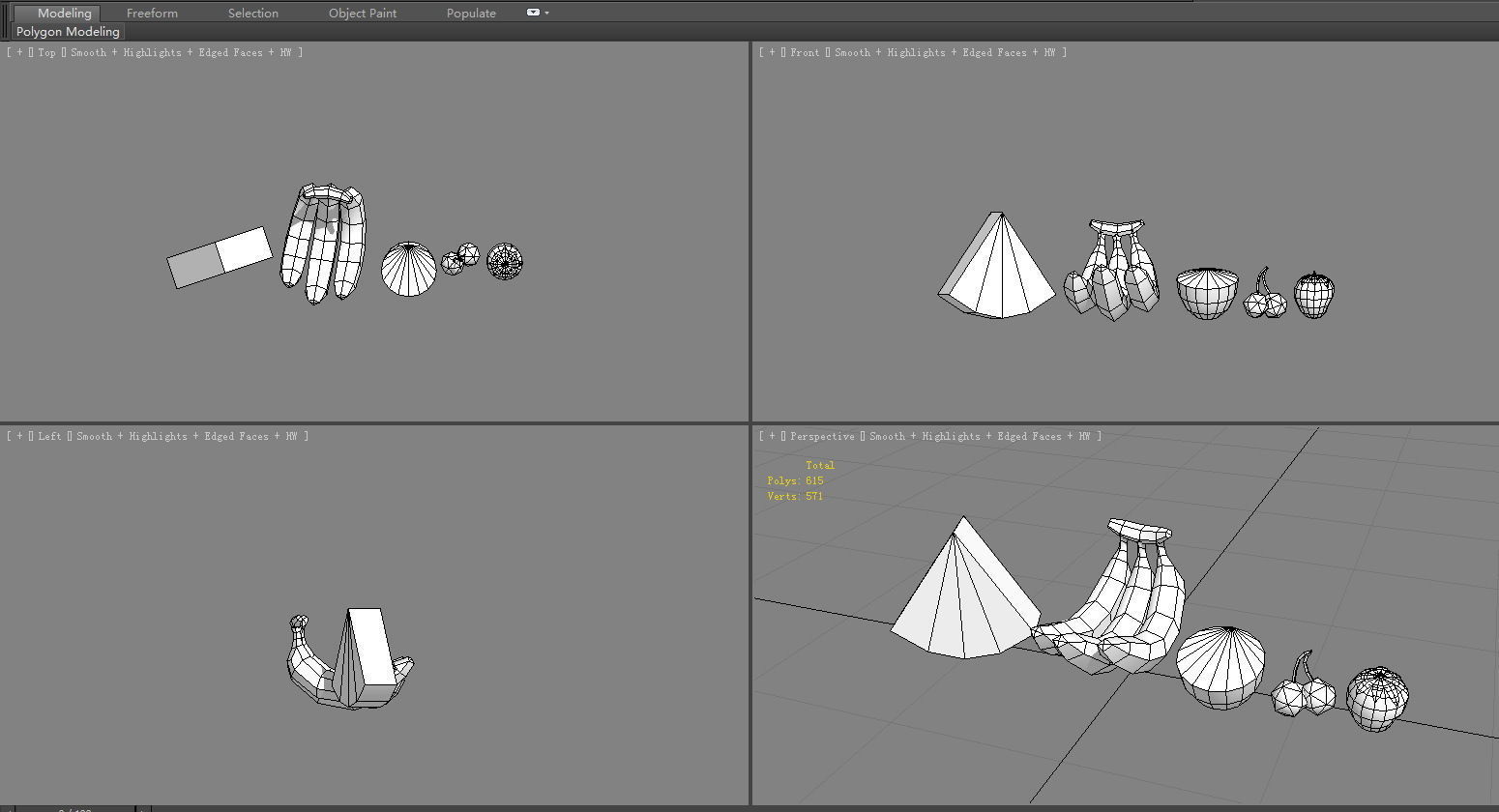Click the Top viewport view label
The image size is (1499, 812).
pyautogui.click(x=46, y=53)
